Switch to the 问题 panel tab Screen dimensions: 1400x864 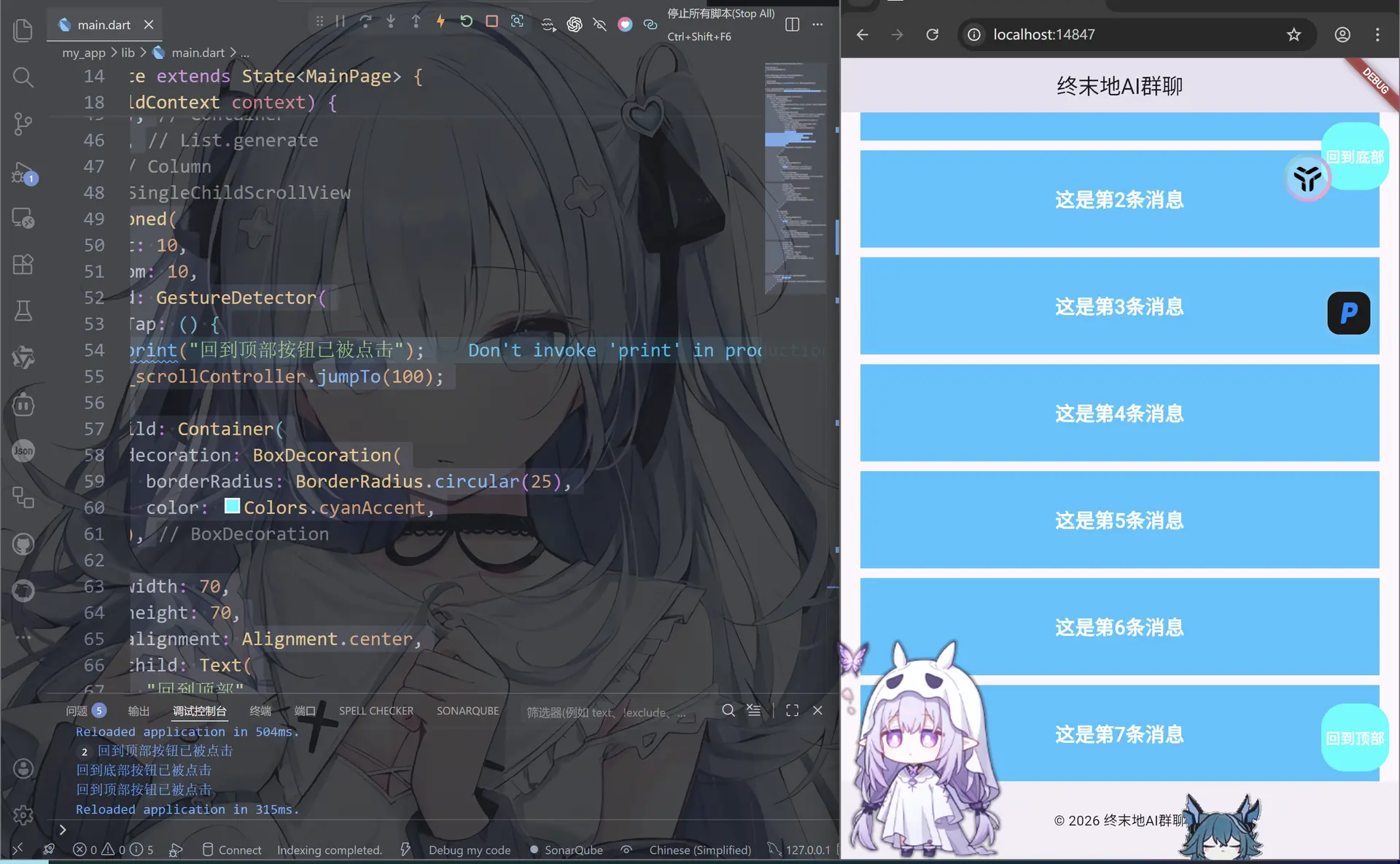coord(85,711)
